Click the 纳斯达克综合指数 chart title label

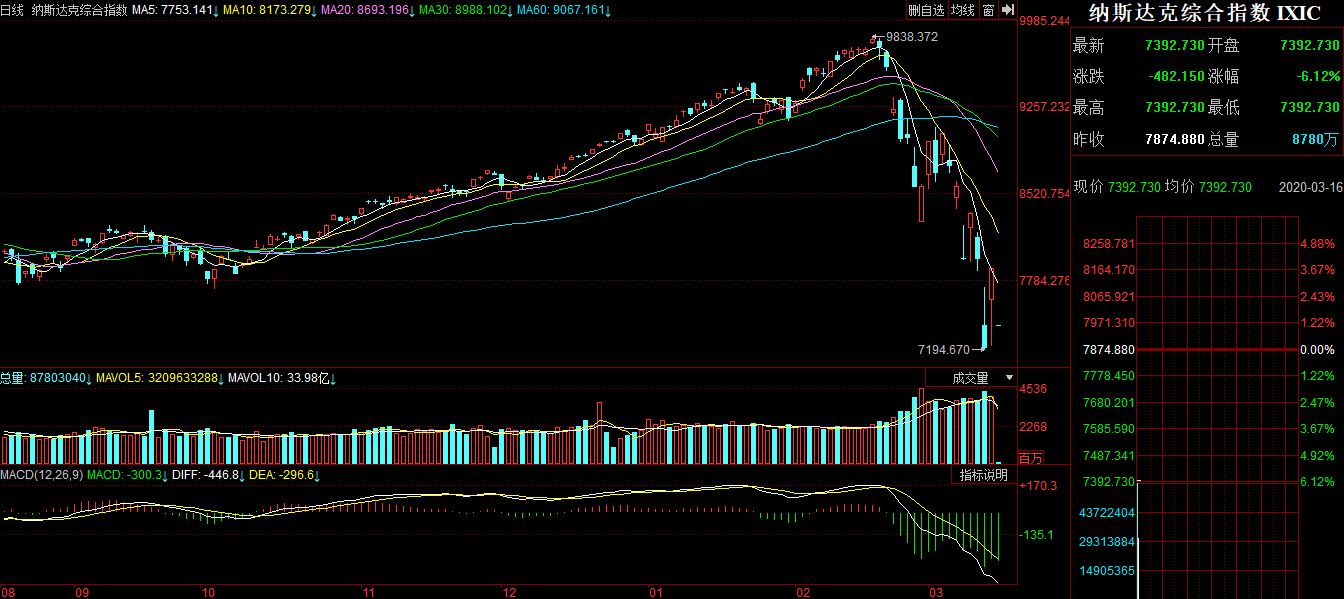click(79, 10)
